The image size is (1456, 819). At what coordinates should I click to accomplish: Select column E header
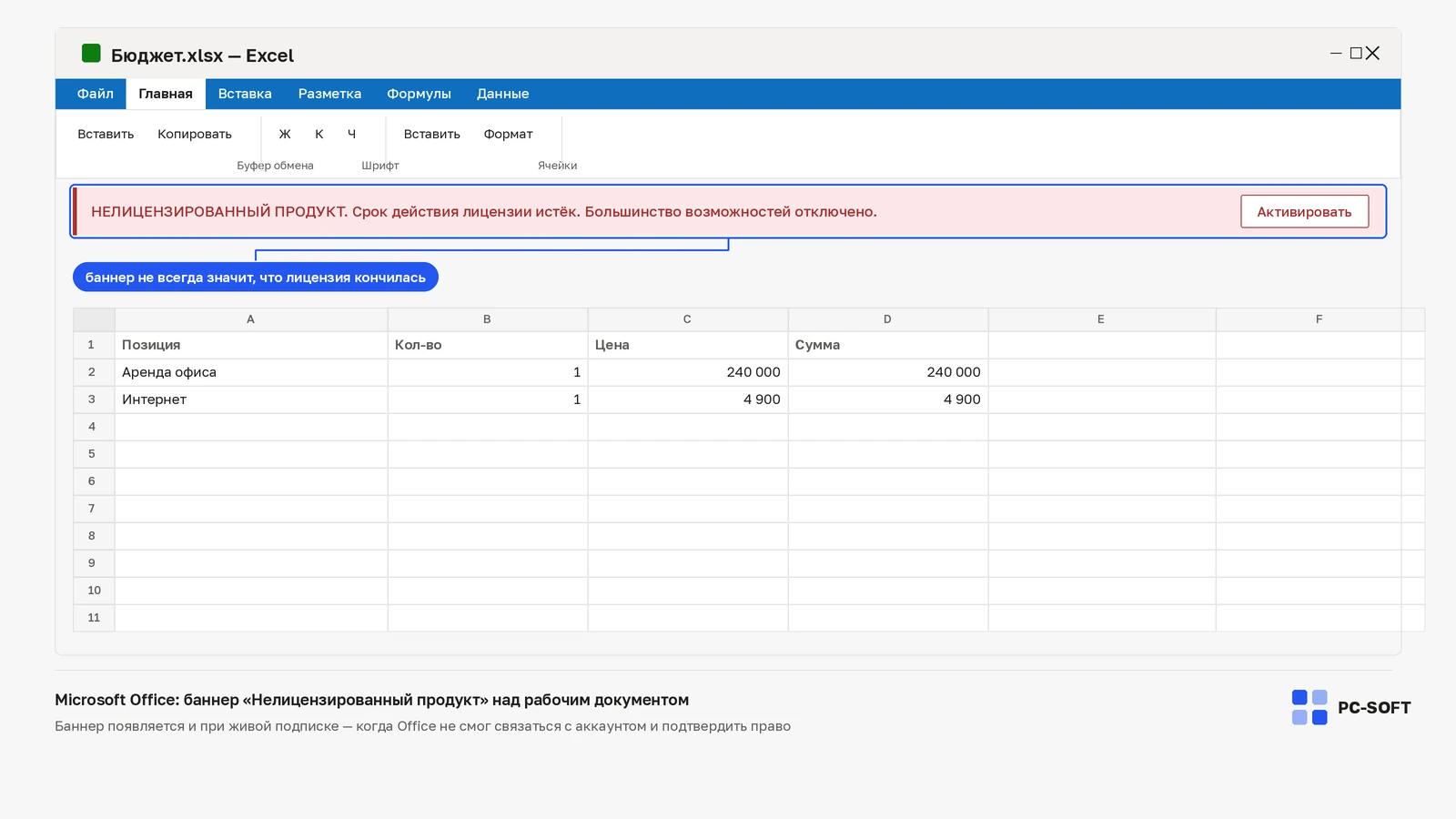1102,319
